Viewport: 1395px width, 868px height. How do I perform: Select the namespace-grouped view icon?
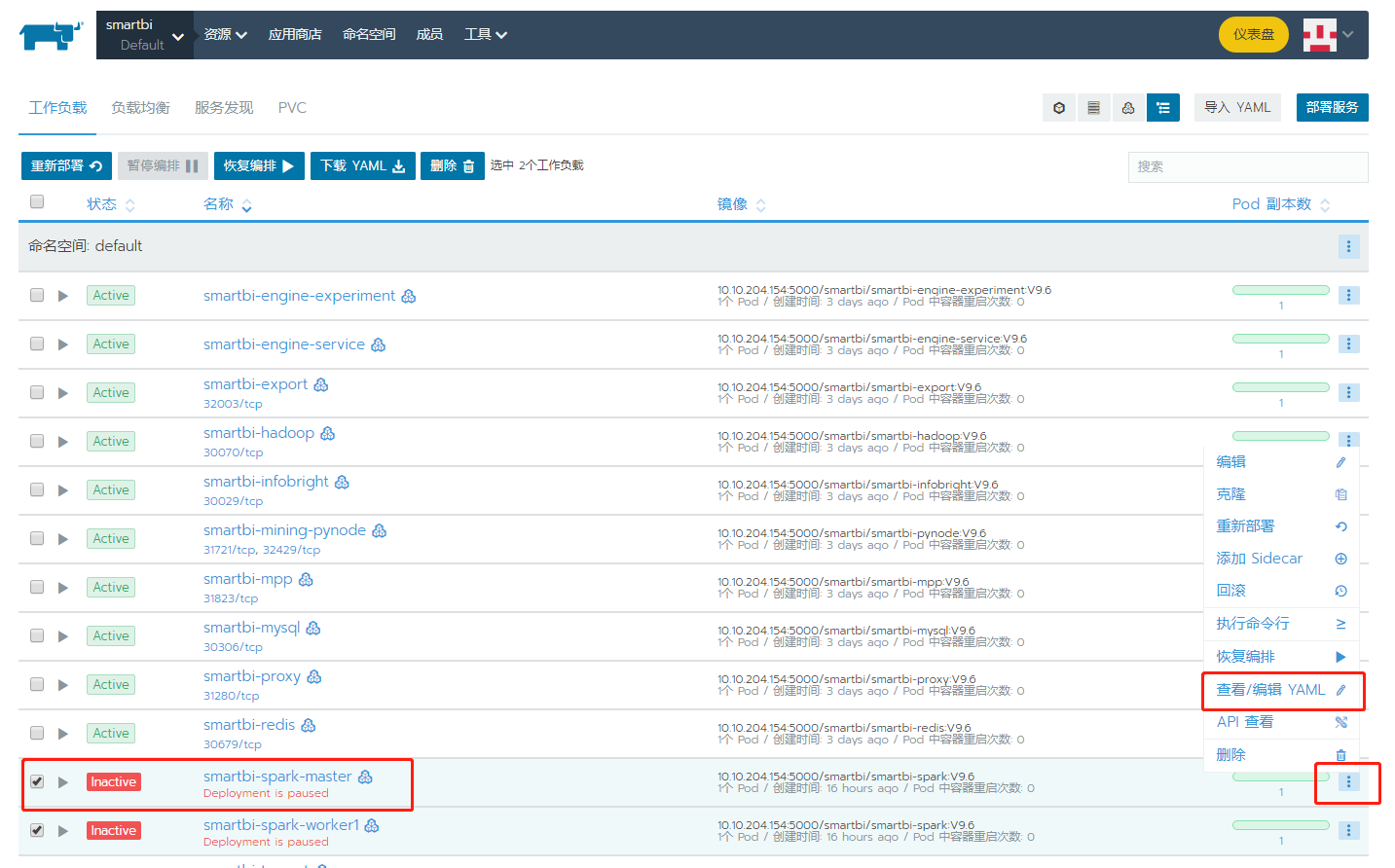(1163, 108)
